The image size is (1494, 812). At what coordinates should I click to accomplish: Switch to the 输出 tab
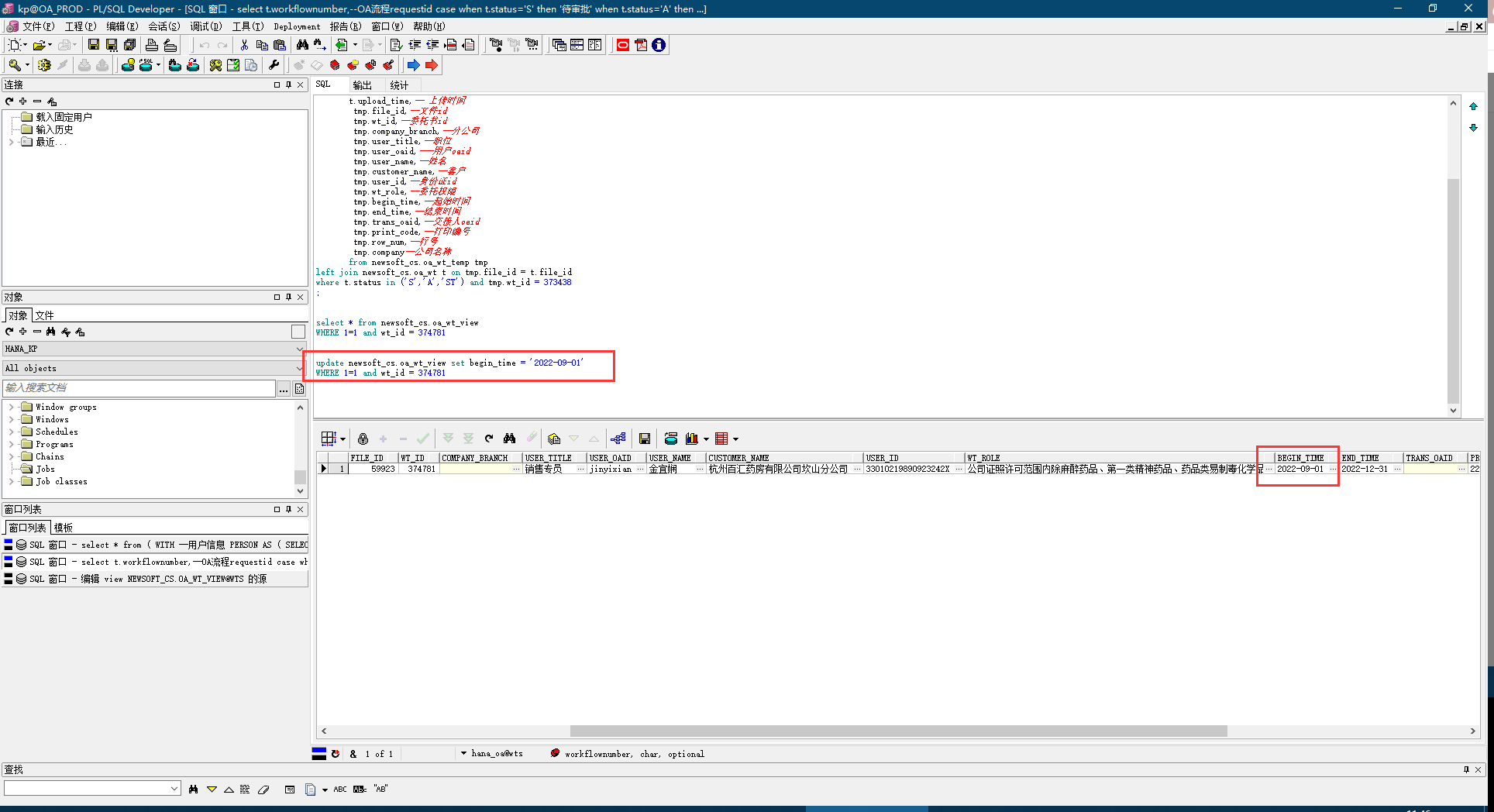pyautogui.click(x=362, y=85)
